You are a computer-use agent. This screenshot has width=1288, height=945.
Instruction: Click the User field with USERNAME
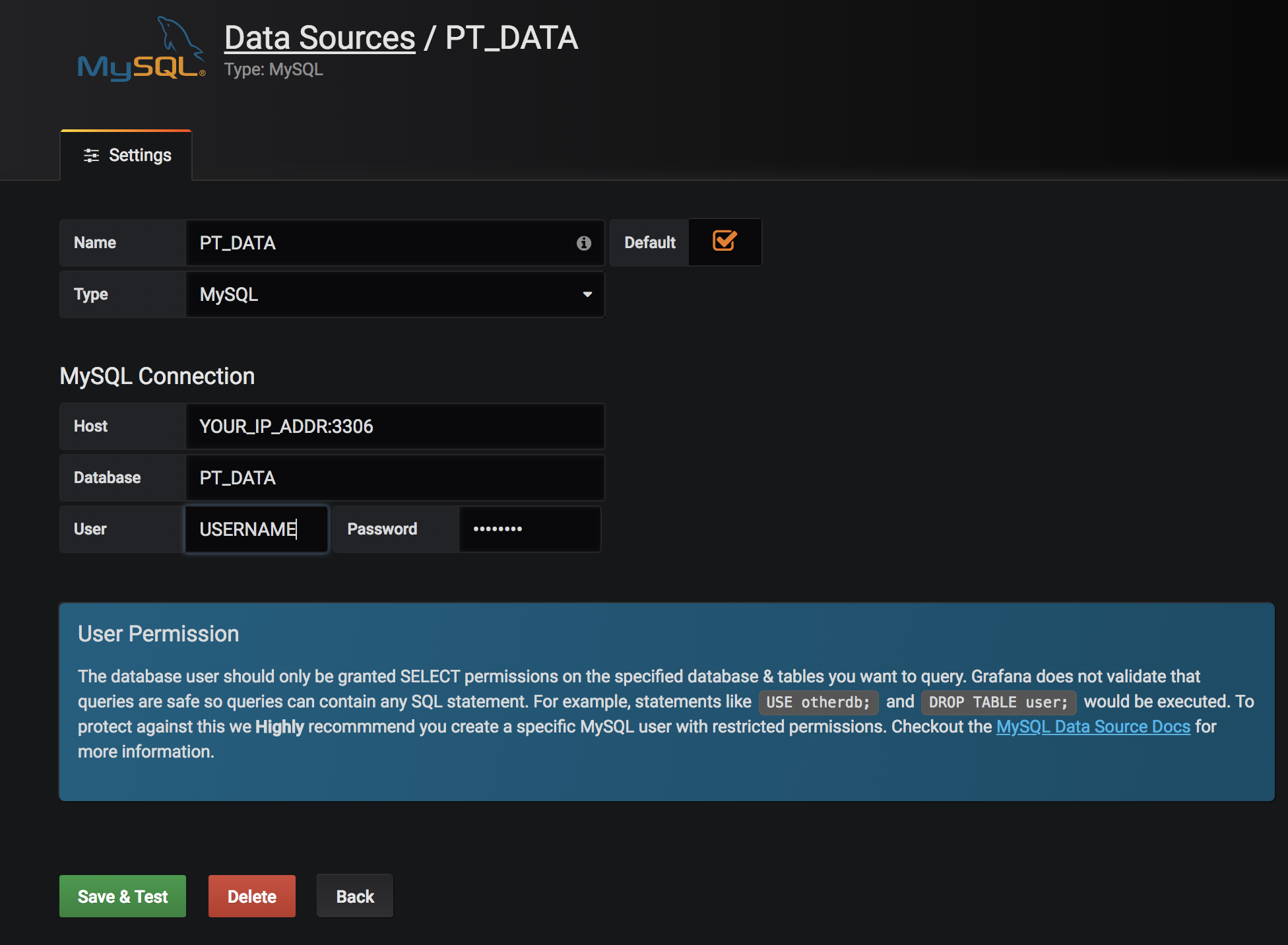coord(256,529)
